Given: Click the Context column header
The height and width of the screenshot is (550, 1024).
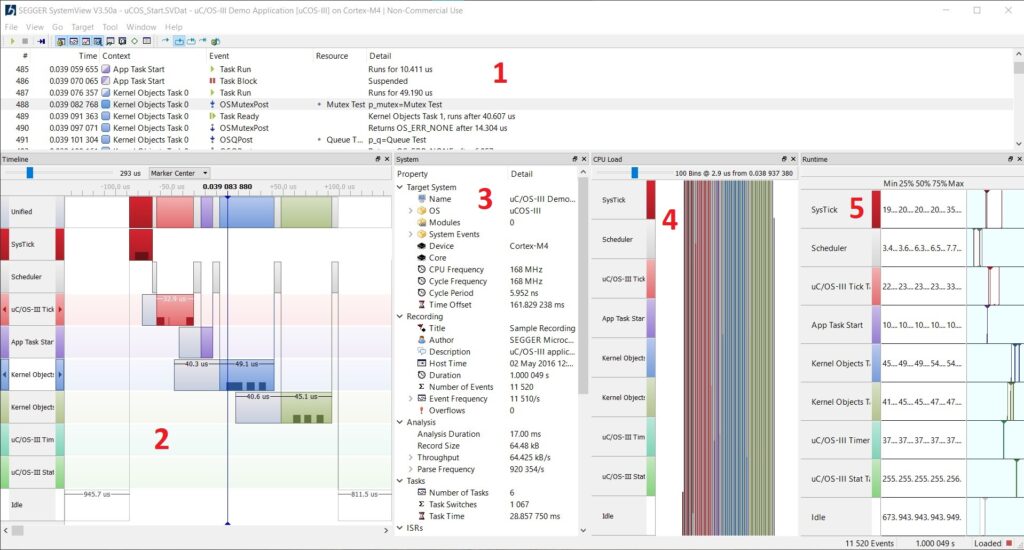Looking at the screenshot, I should click(x=116, y=56).
